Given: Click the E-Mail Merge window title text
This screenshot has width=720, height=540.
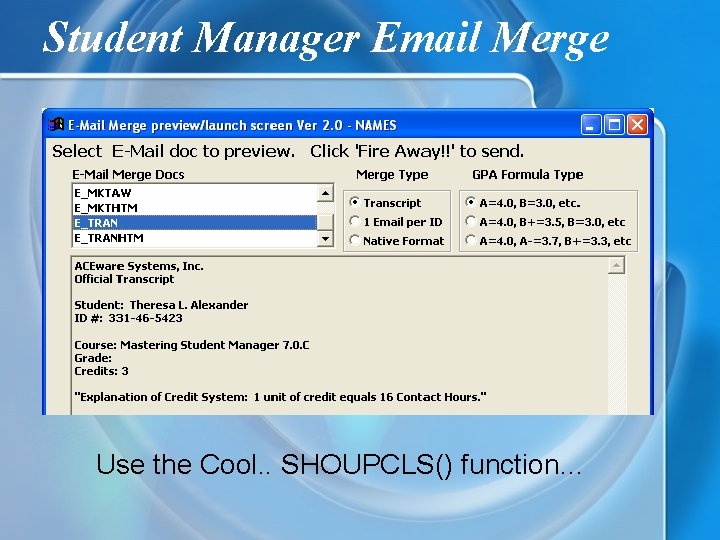Looking at the screenshot, I should (x=232, y=125).
